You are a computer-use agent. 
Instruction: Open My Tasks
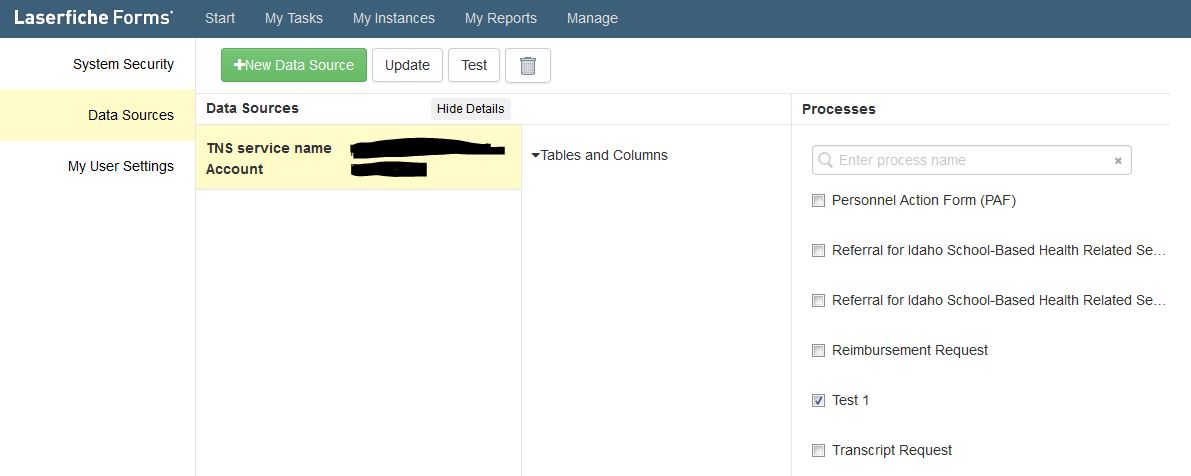tap(293, 18)
